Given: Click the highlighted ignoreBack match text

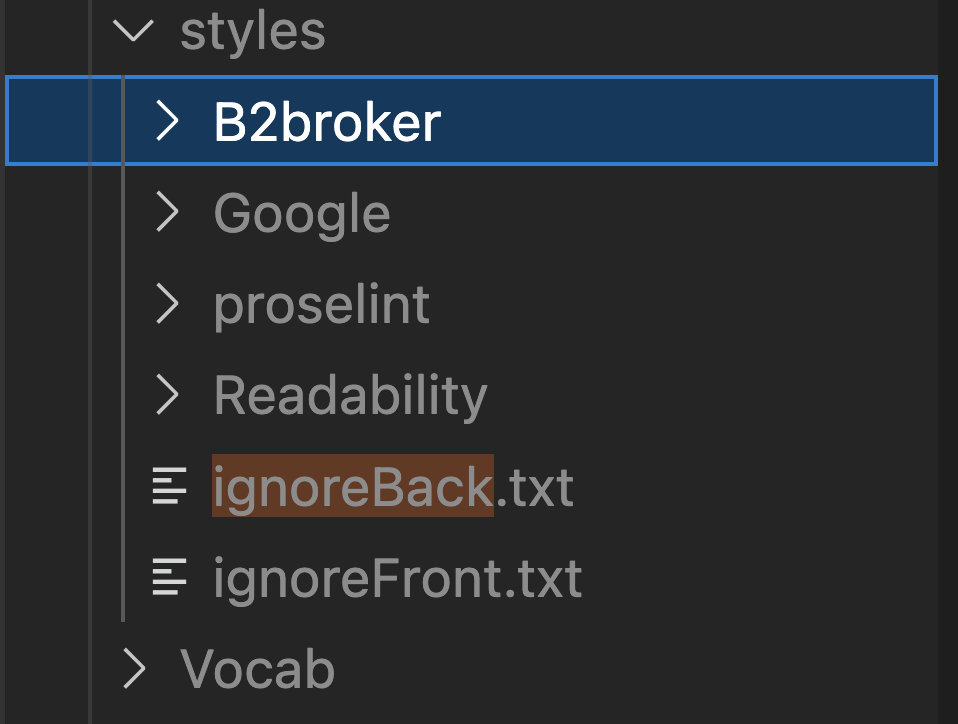Looking at the screenshot, I should pos(352,487).
